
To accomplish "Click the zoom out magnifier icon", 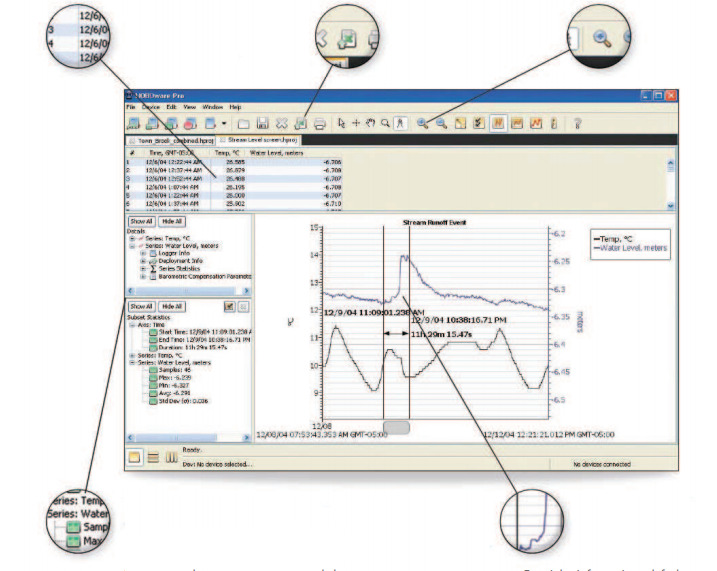I will coord(439,123).
